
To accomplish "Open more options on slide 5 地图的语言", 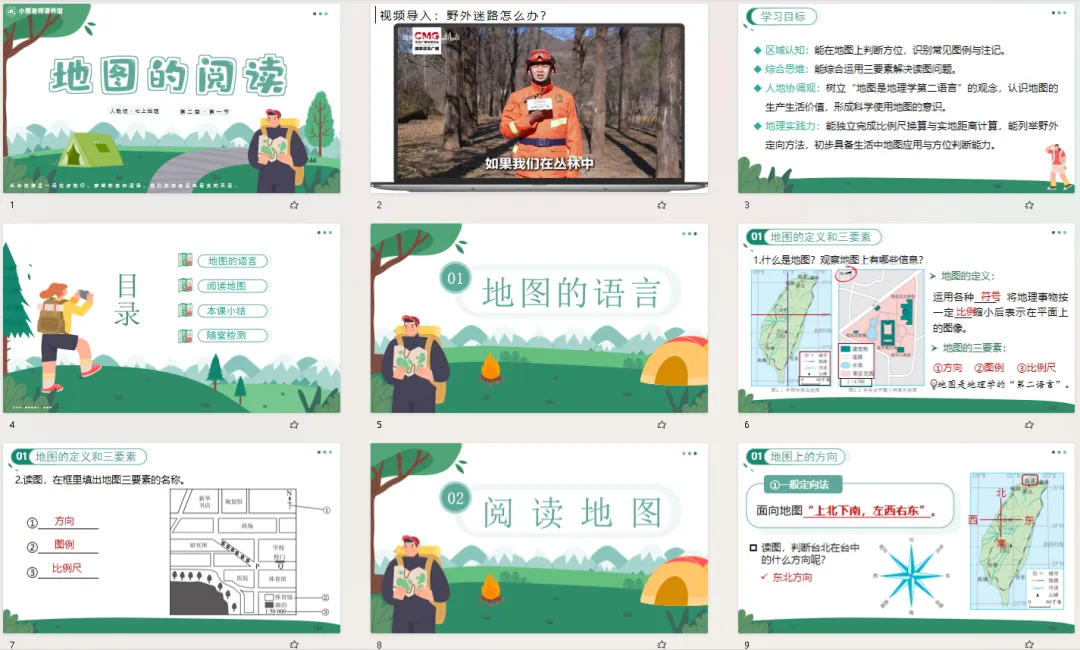I will tap(689, 233).
